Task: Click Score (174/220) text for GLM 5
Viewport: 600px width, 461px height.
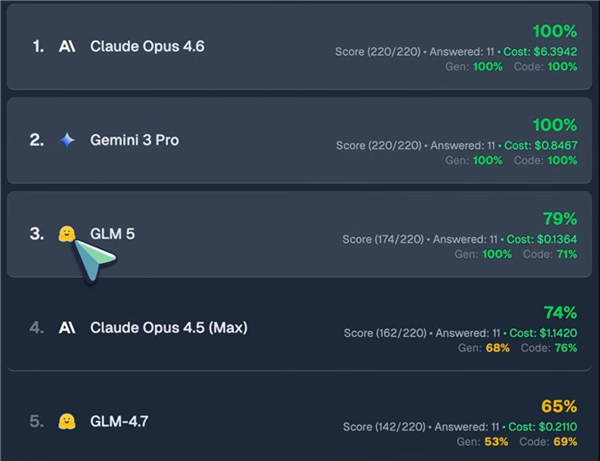Action: (383, 239)
